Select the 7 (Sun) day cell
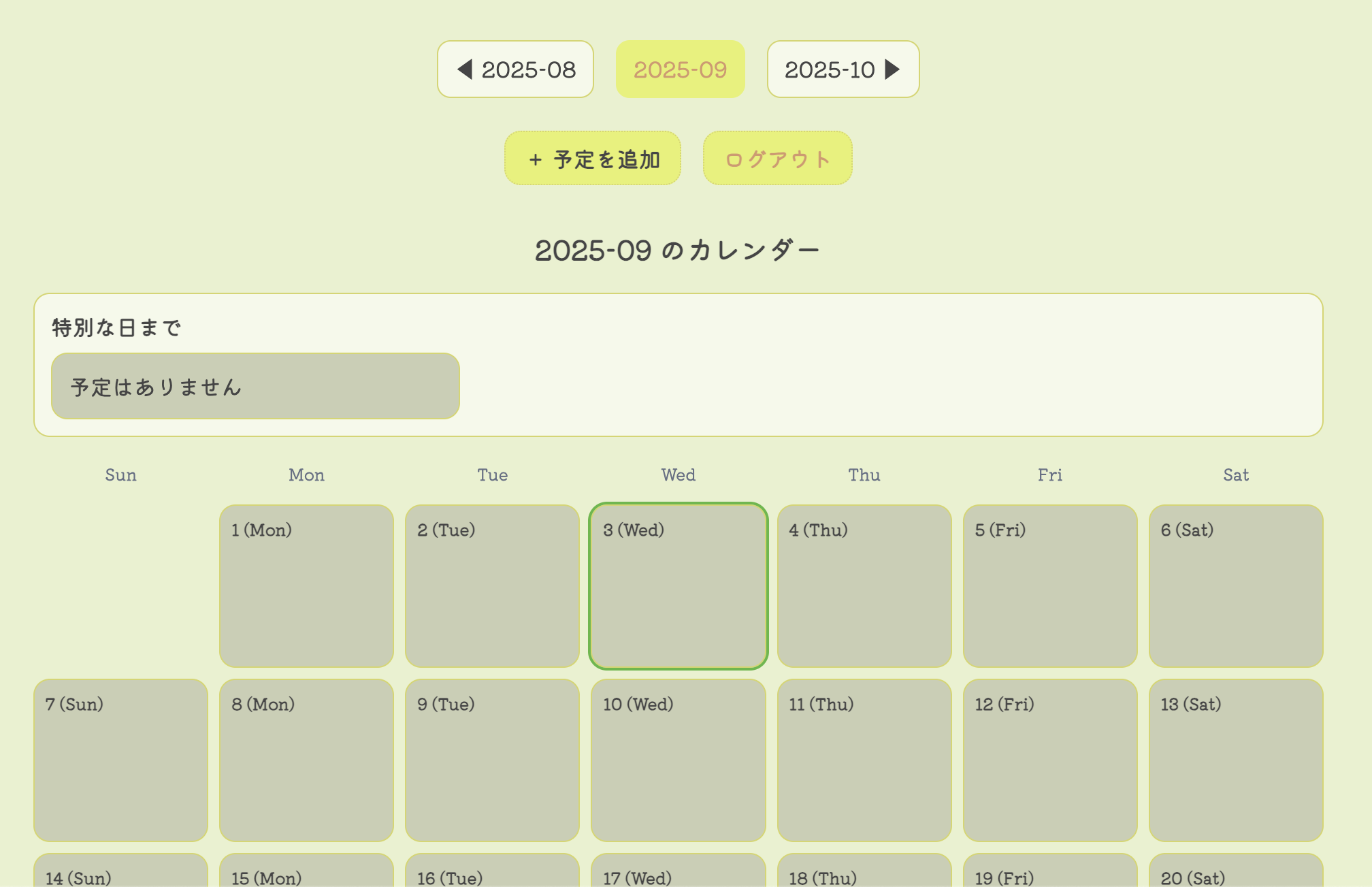This screenshot has width=1372, height=887. click(120, 760)
